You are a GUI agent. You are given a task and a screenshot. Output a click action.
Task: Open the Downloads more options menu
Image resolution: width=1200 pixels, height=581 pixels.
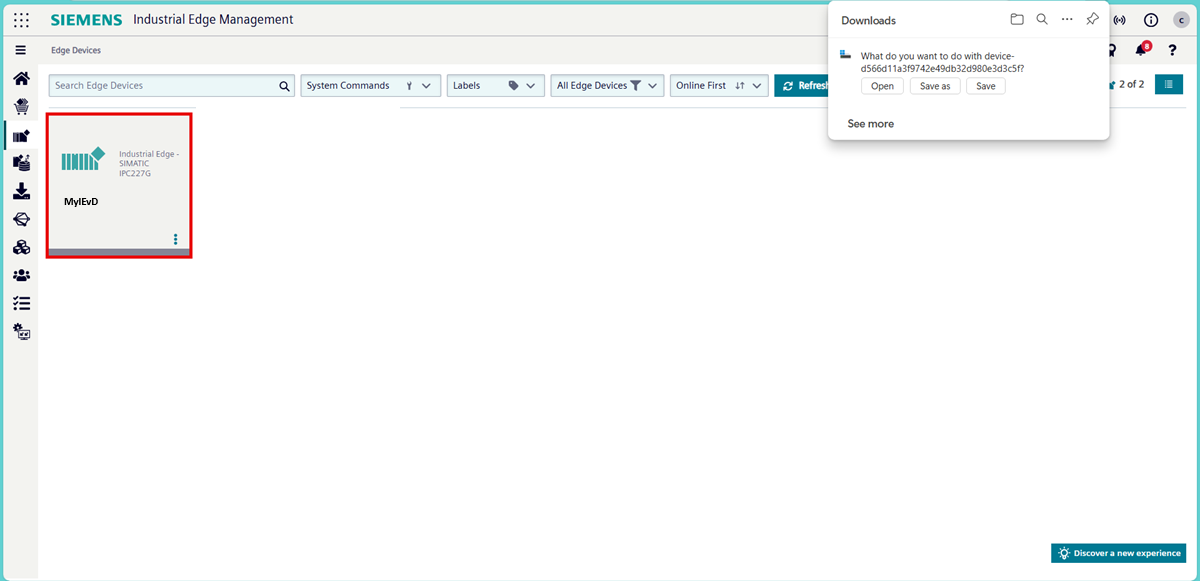click(1066, 19)
